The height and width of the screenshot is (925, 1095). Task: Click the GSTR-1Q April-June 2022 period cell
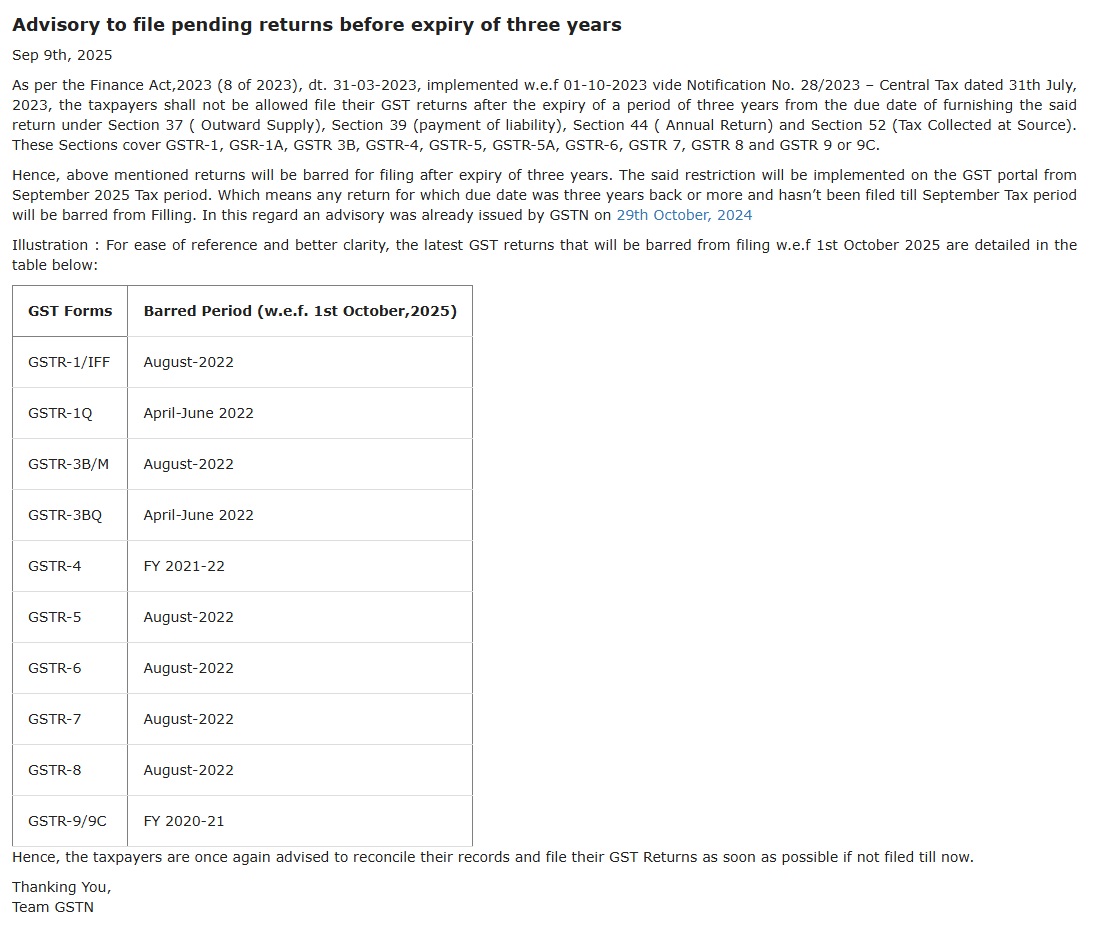(x=199, y=413)
